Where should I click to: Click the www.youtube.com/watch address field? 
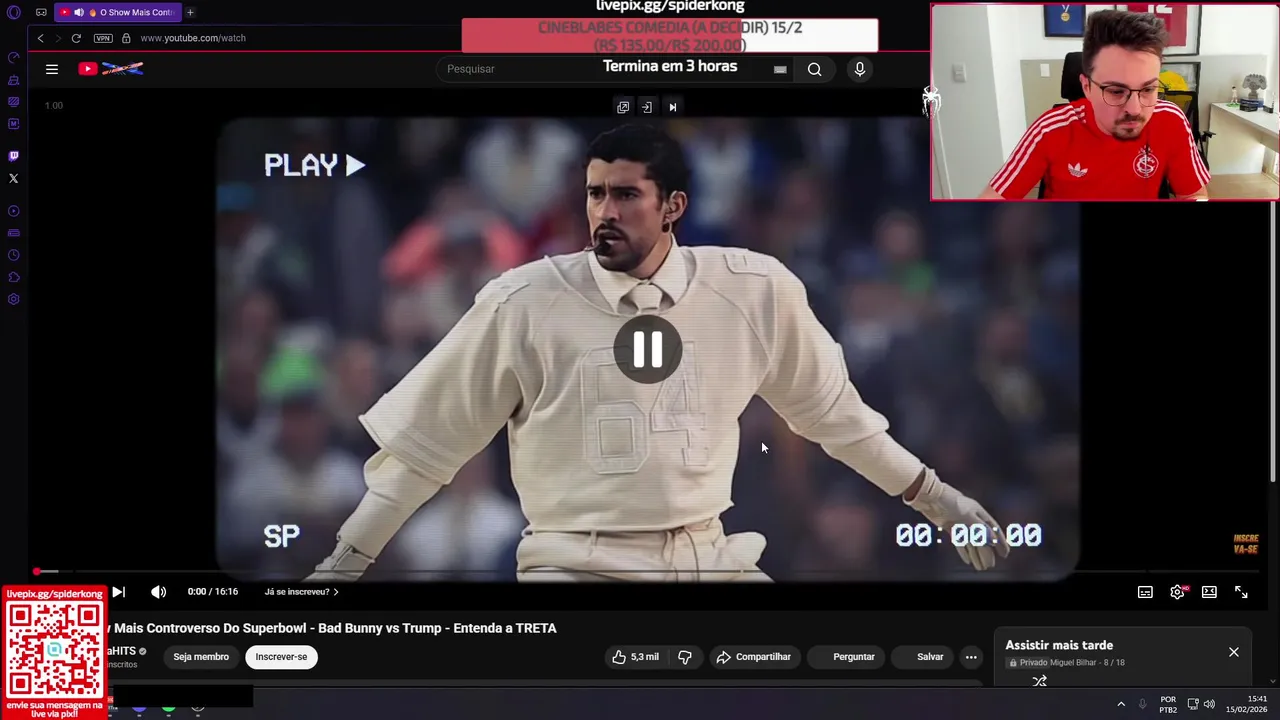[193, 38]
